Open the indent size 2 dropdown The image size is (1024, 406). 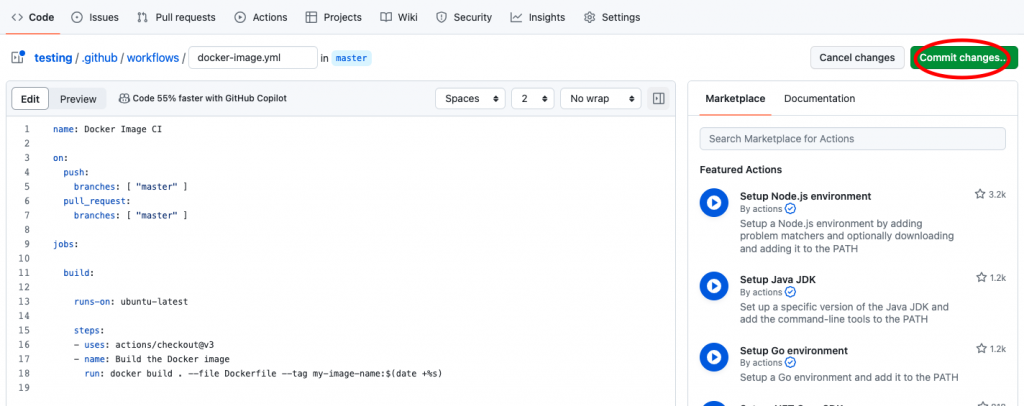tap(533, 99)
